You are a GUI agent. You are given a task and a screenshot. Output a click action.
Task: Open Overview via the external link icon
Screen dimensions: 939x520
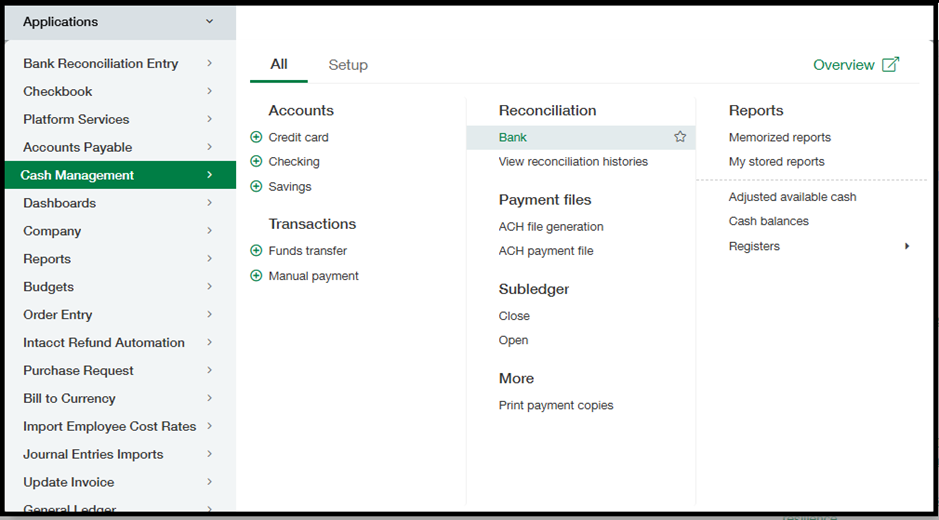(890, 64)
